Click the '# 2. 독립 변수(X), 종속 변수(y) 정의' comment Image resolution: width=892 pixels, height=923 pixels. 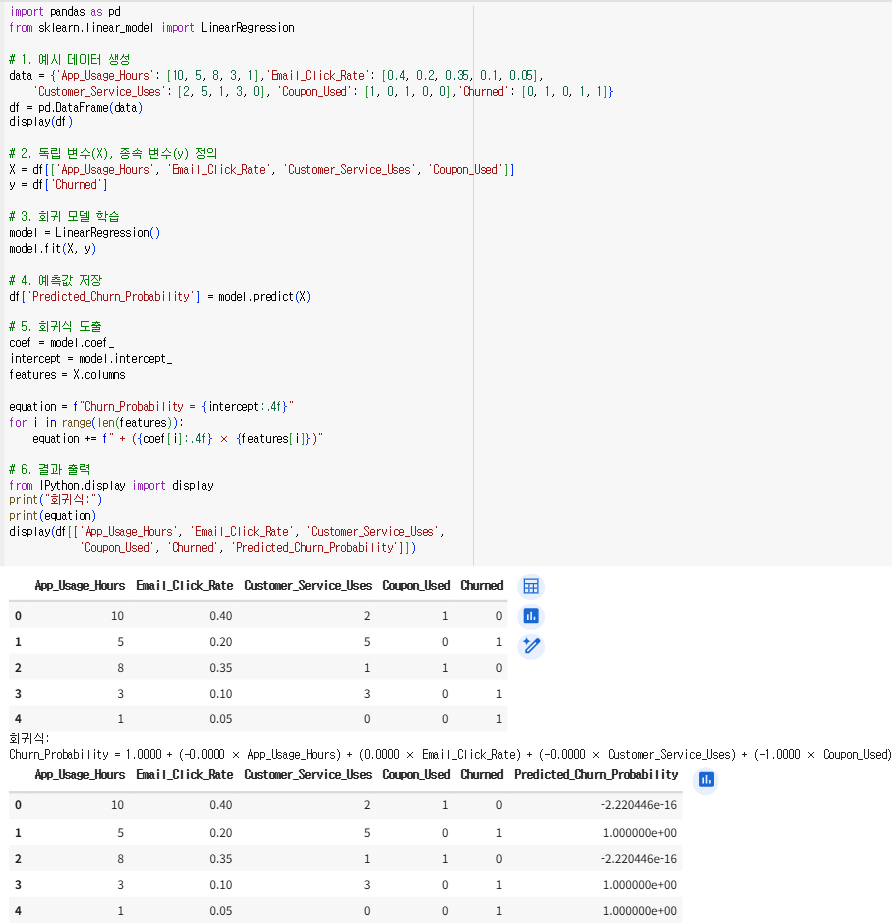pos(113,154)
